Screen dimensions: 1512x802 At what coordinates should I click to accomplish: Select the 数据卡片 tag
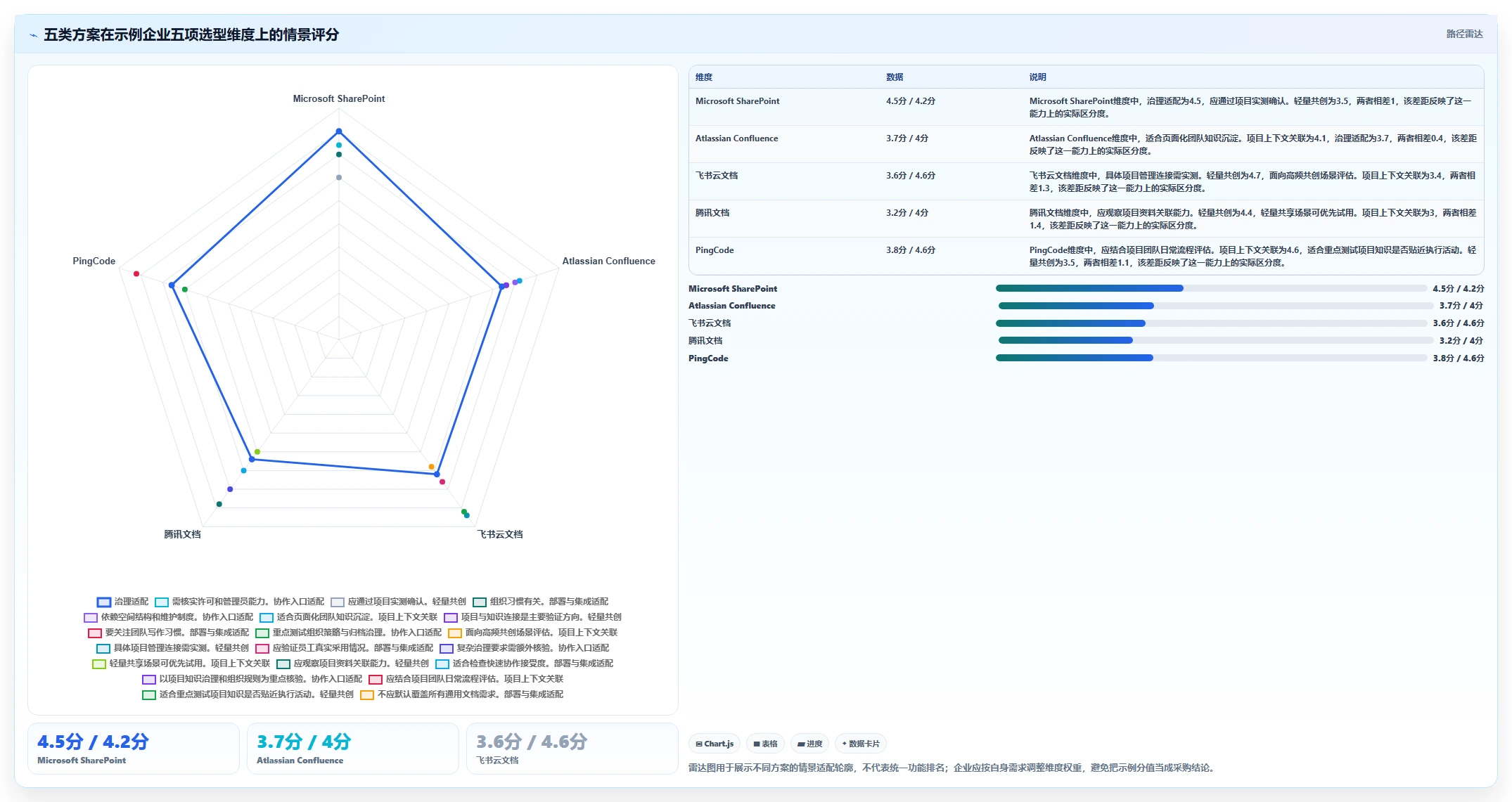(861, 744)
